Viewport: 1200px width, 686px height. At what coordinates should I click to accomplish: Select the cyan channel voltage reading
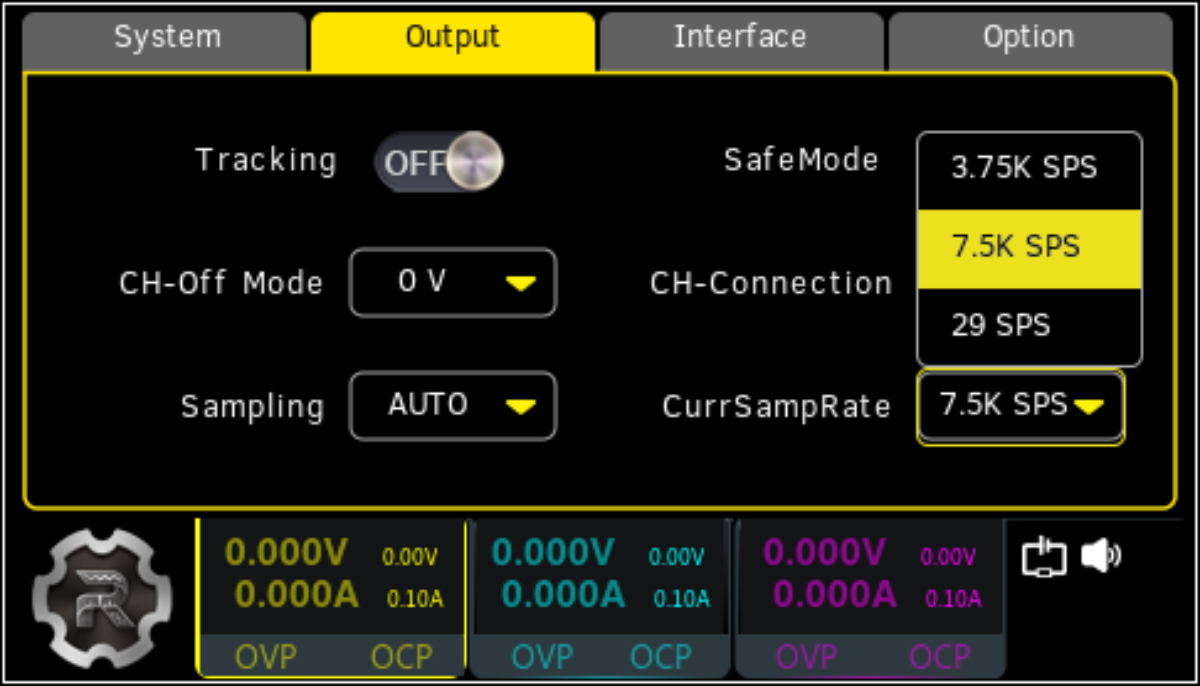(553, 552)
